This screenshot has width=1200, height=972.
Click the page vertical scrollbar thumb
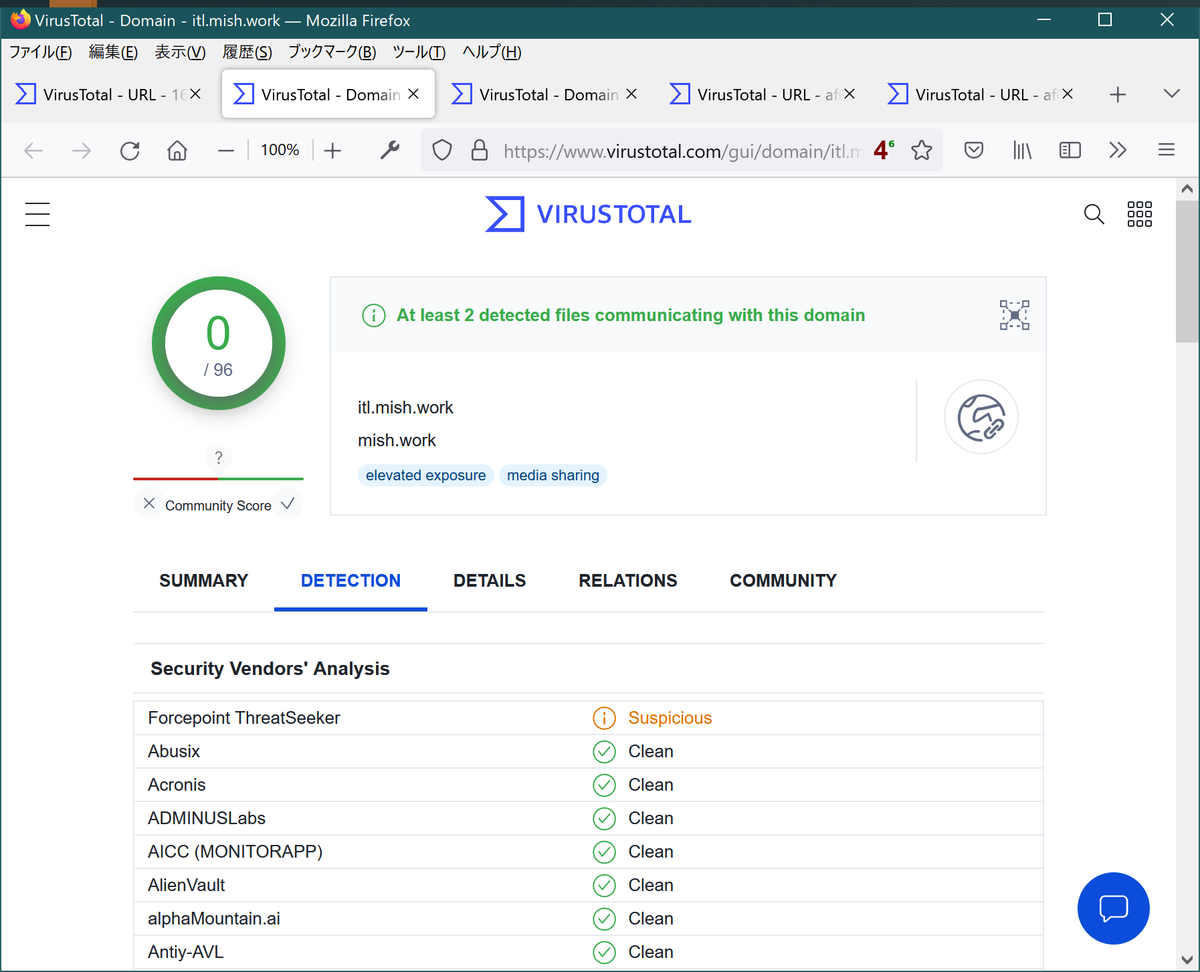point(1187,270)
